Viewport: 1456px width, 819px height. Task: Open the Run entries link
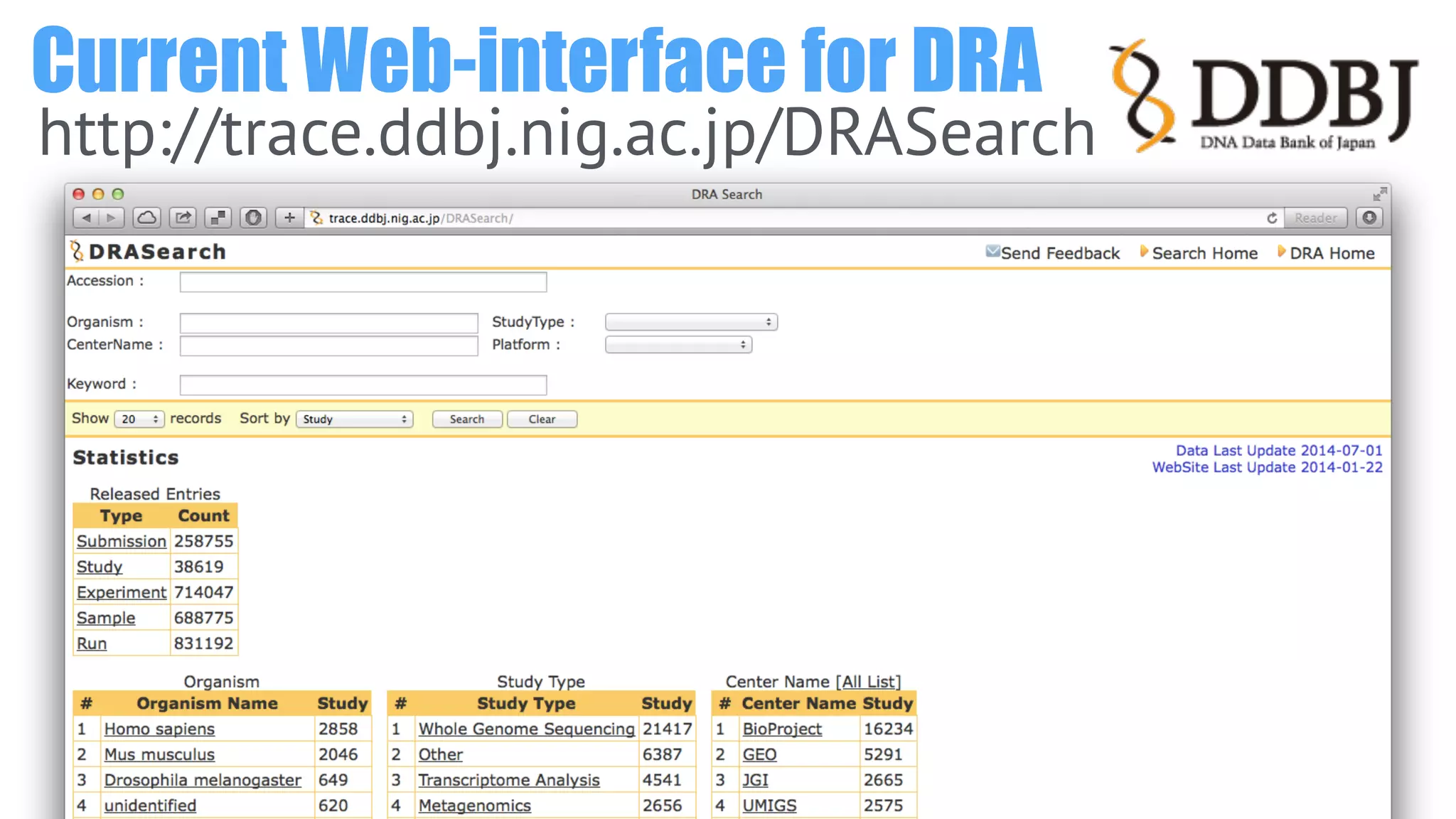(92, 643)
